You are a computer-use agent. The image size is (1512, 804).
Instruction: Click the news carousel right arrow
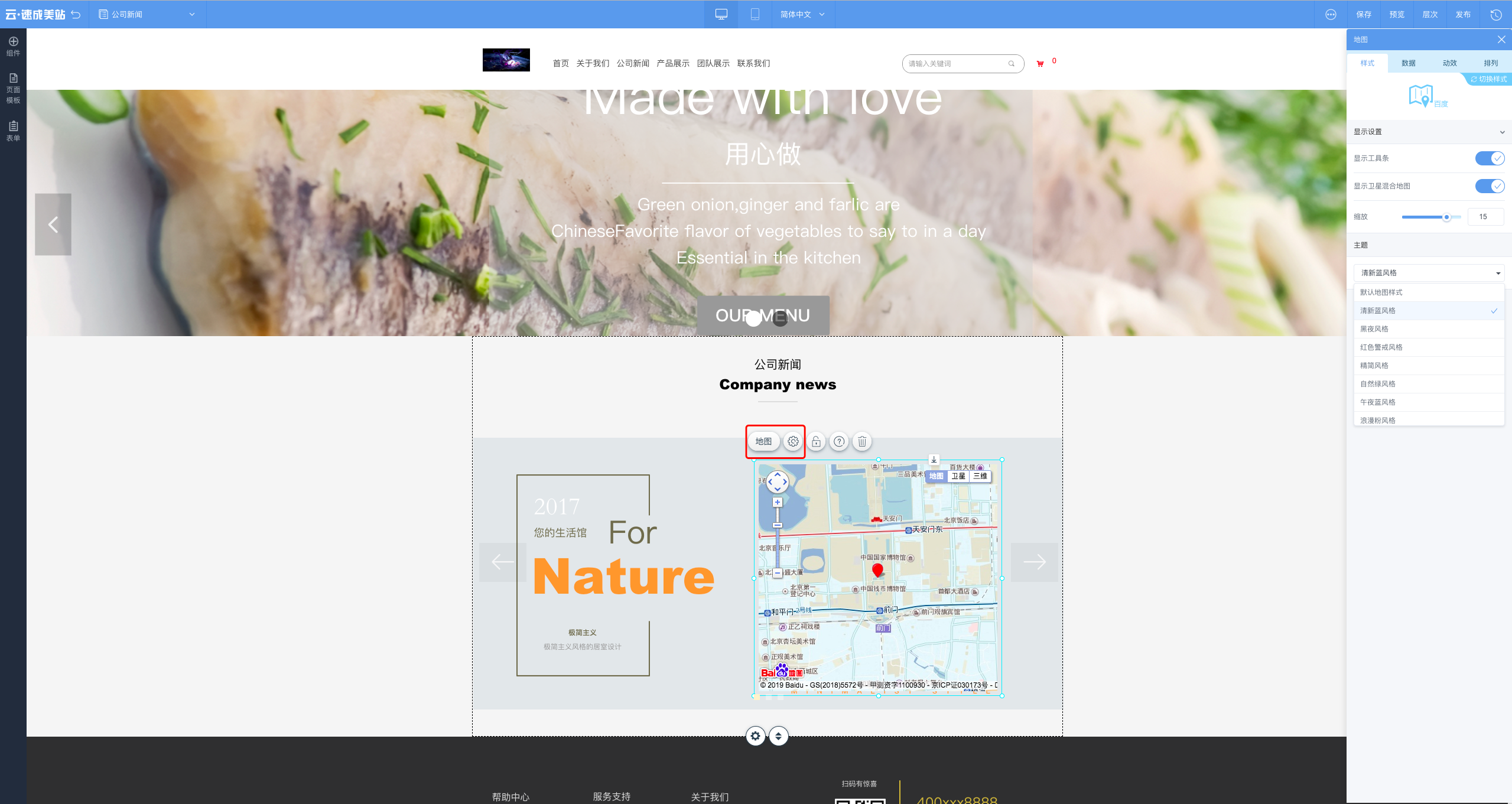pos(1034,562)
